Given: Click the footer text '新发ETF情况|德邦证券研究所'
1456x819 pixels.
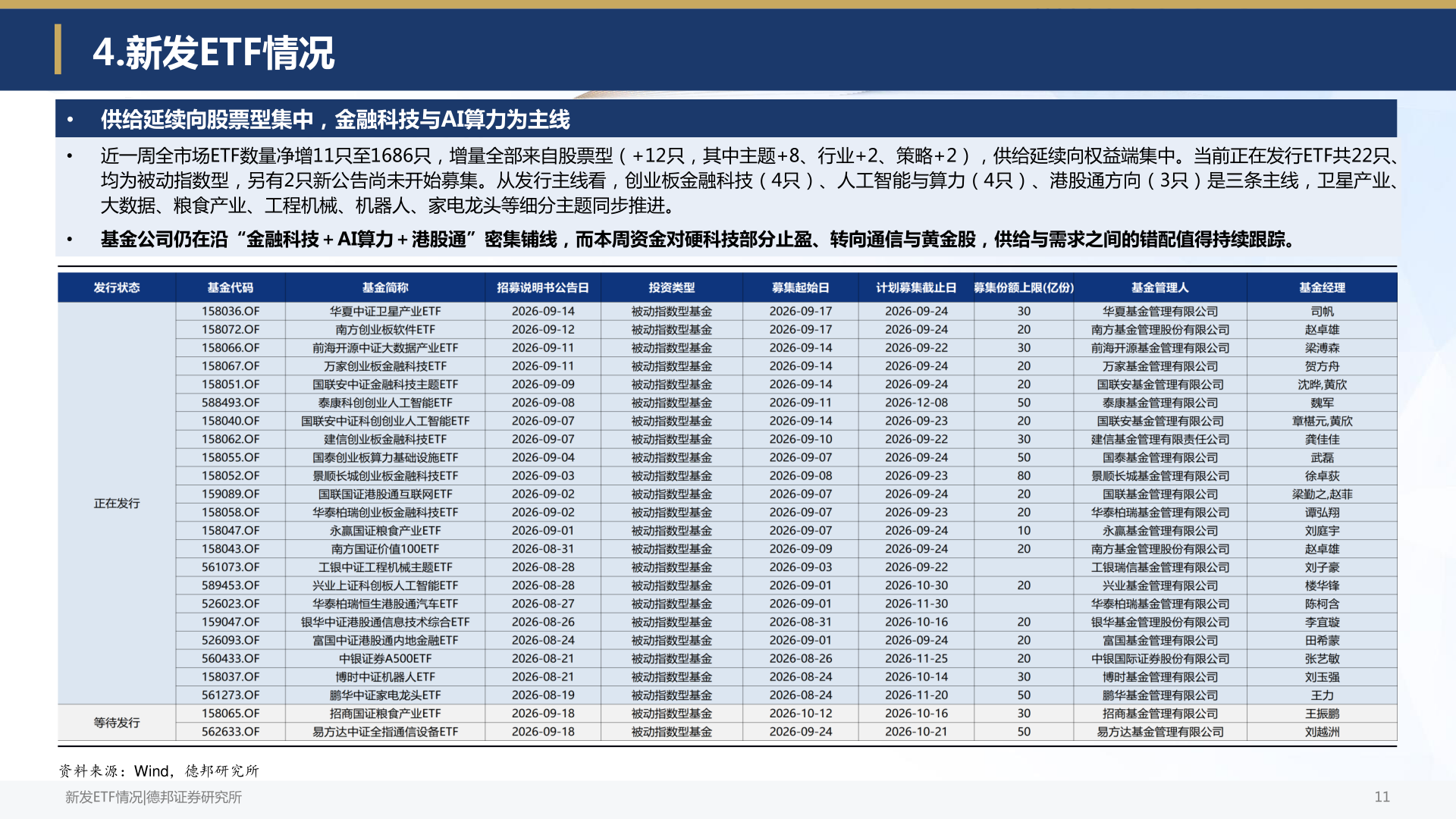Looking at the screenshot, I should pyautogui.click(x=153, y=797).
